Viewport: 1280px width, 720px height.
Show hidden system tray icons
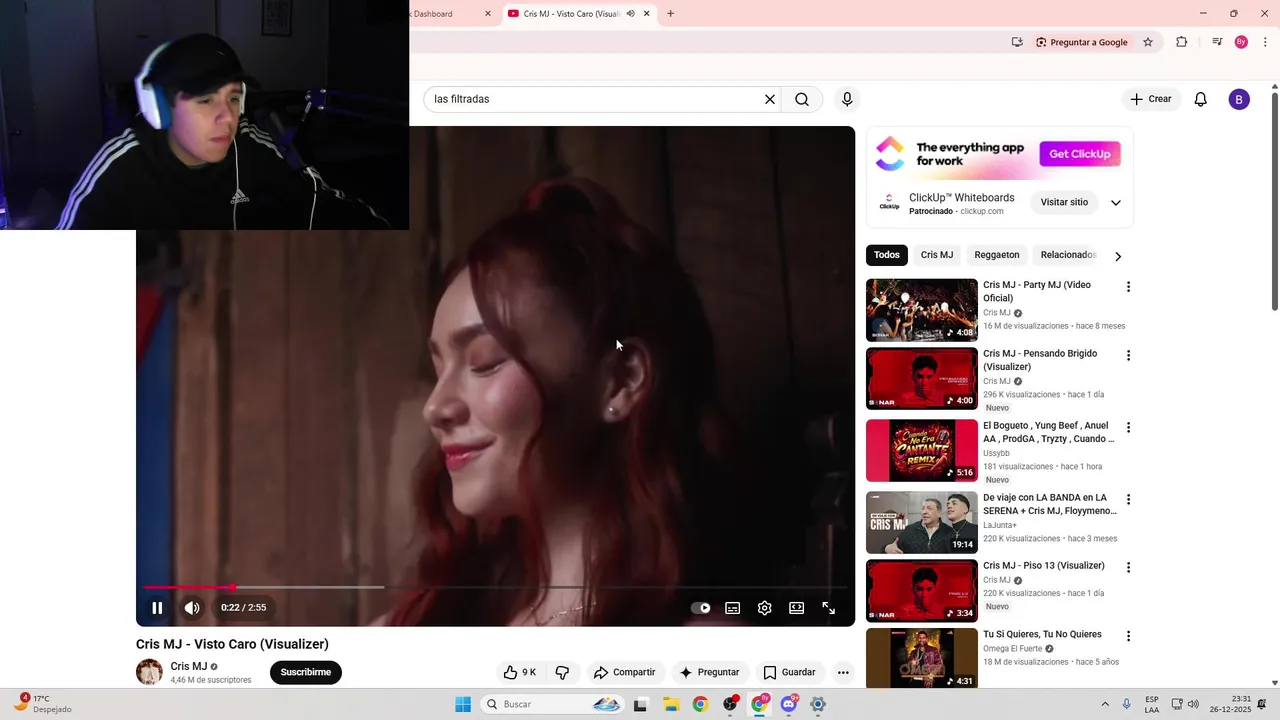point(1105,704)
